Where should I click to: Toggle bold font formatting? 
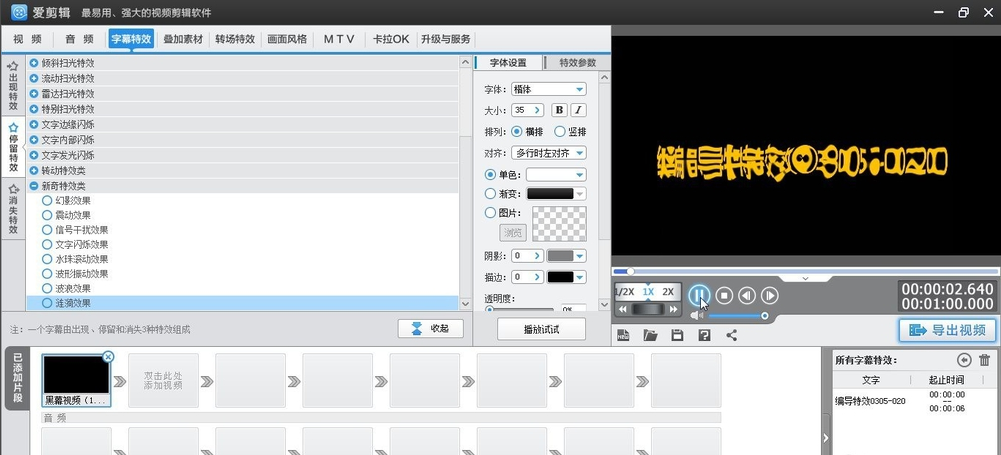tap(559, 110)
